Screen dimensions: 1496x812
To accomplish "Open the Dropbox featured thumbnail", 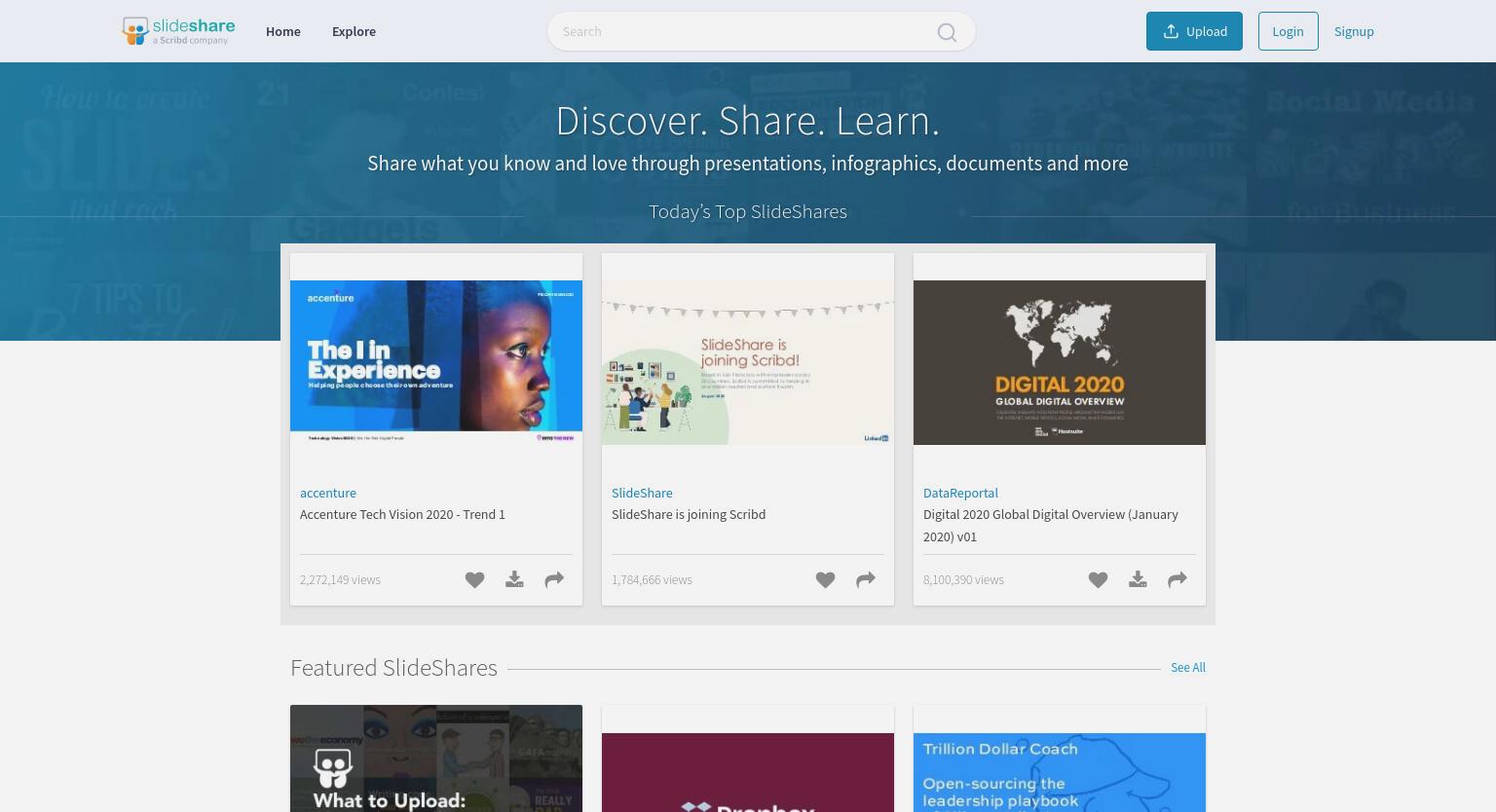I will pyautogui.click(x=748, y=772).
